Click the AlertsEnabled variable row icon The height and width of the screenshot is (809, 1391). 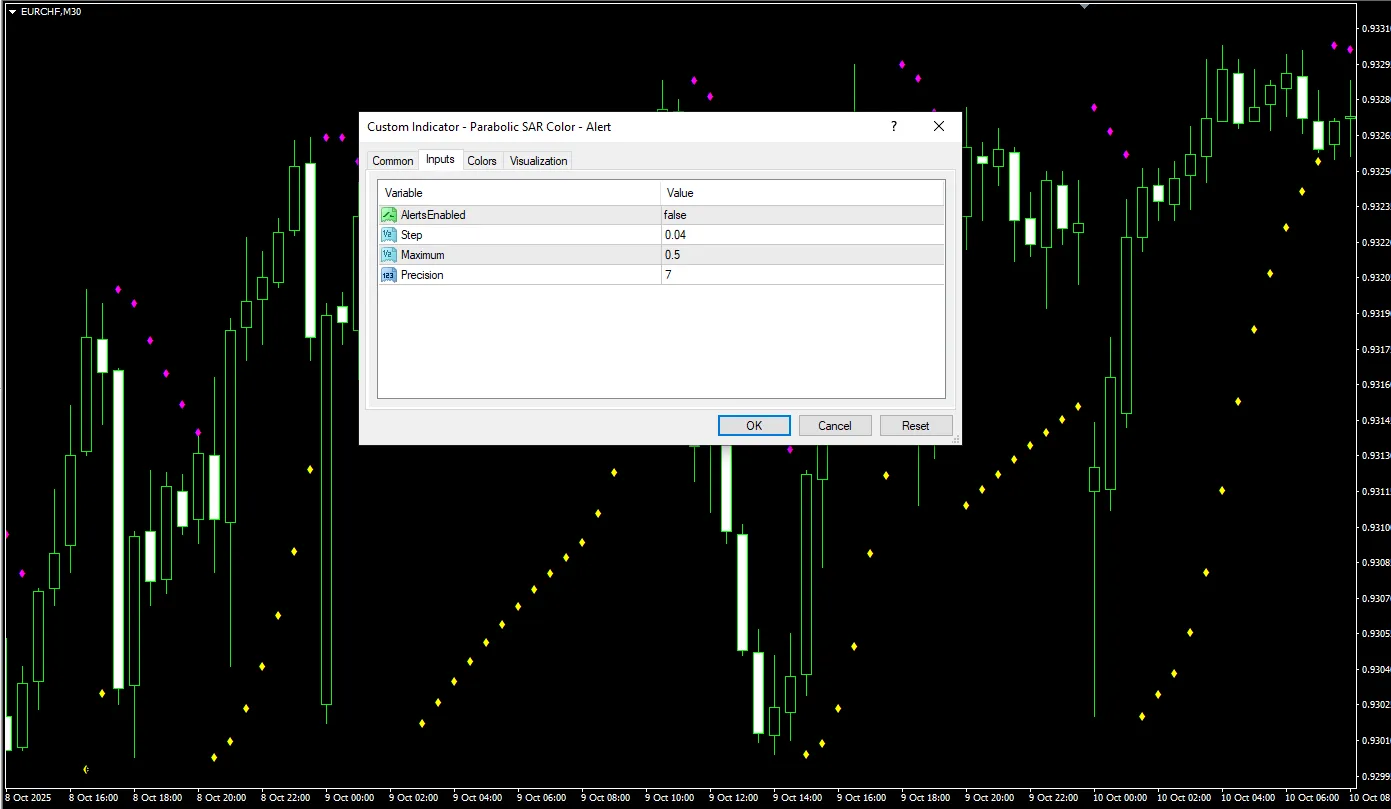coord(389,215)
